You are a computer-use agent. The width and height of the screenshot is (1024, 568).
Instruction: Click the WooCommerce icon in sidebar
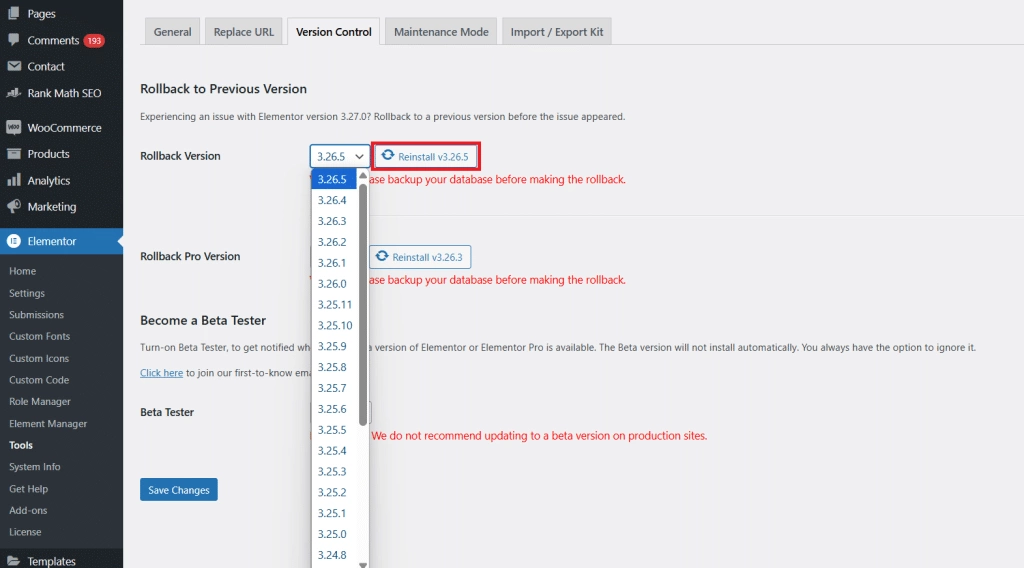coord(13,128)
